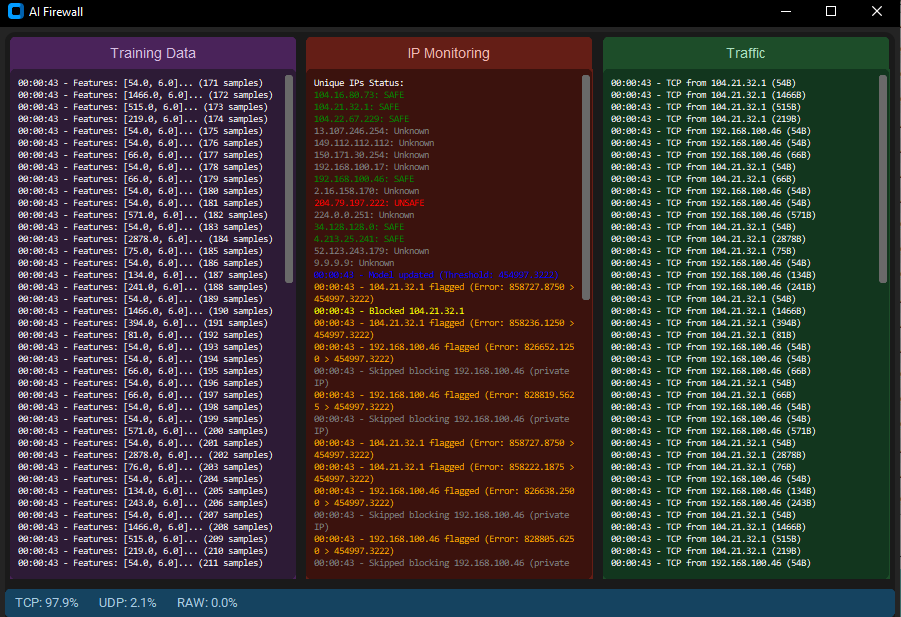Select the Training Data panel header
901x617 pixels.
click(x=153, y=53)
